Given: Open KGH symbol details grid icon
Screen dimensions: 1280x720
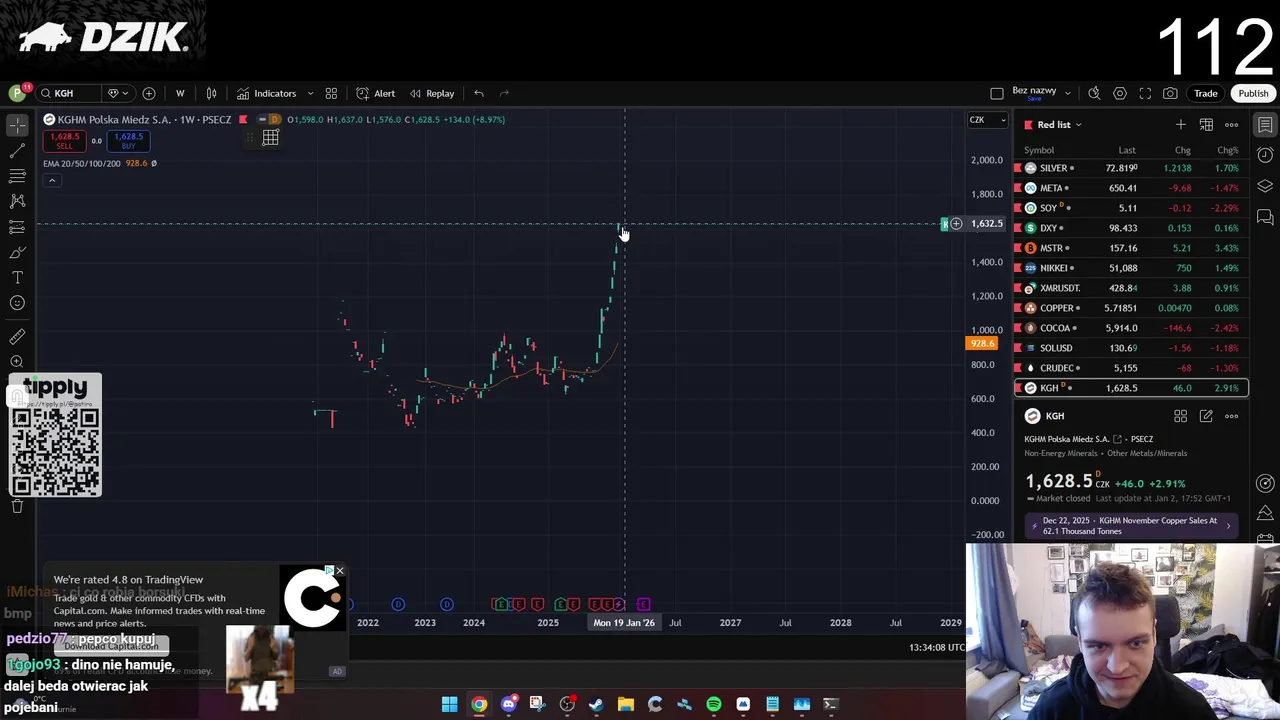Looking at the screenshot, I should click(x=1181, y=416).
